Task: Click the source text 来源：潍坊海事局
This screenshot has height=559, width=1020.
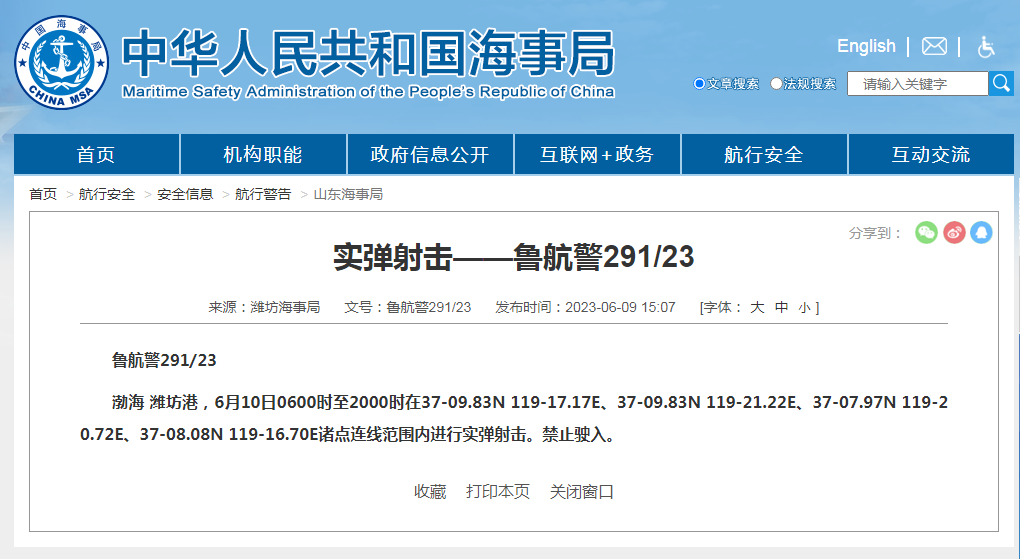Action: pyautogui.click(x=264, y=307)
